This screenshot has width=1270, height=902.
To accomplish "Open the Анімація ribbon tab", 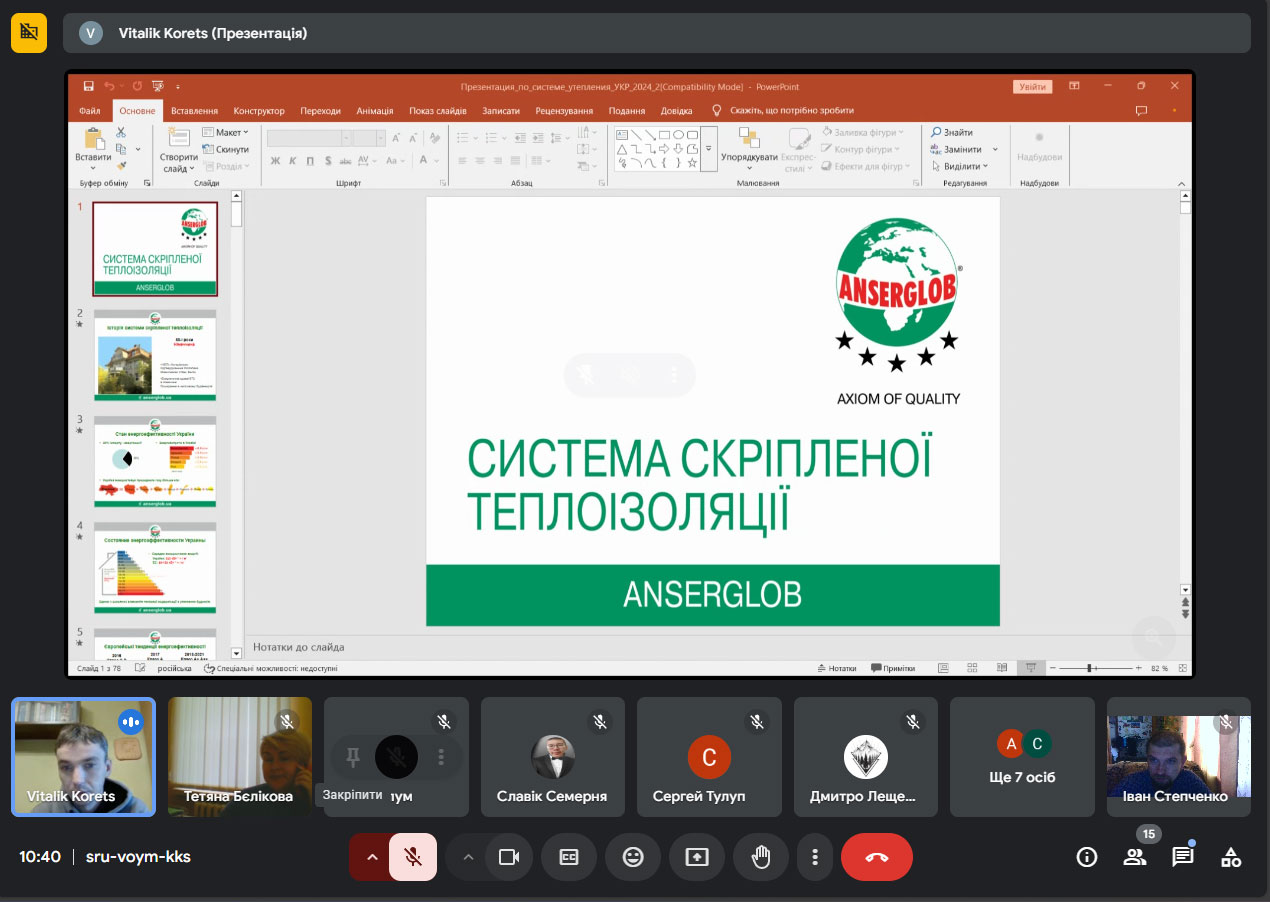I will click(x=375, y=111).
